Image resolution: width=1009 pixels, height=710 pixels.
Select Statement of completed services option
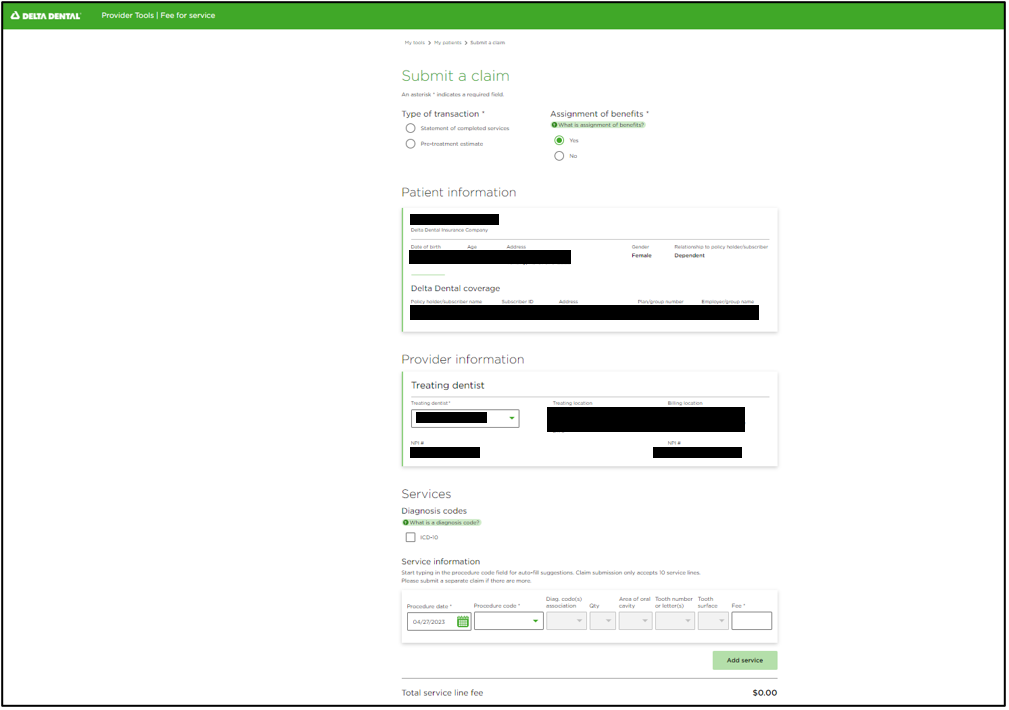410,128
